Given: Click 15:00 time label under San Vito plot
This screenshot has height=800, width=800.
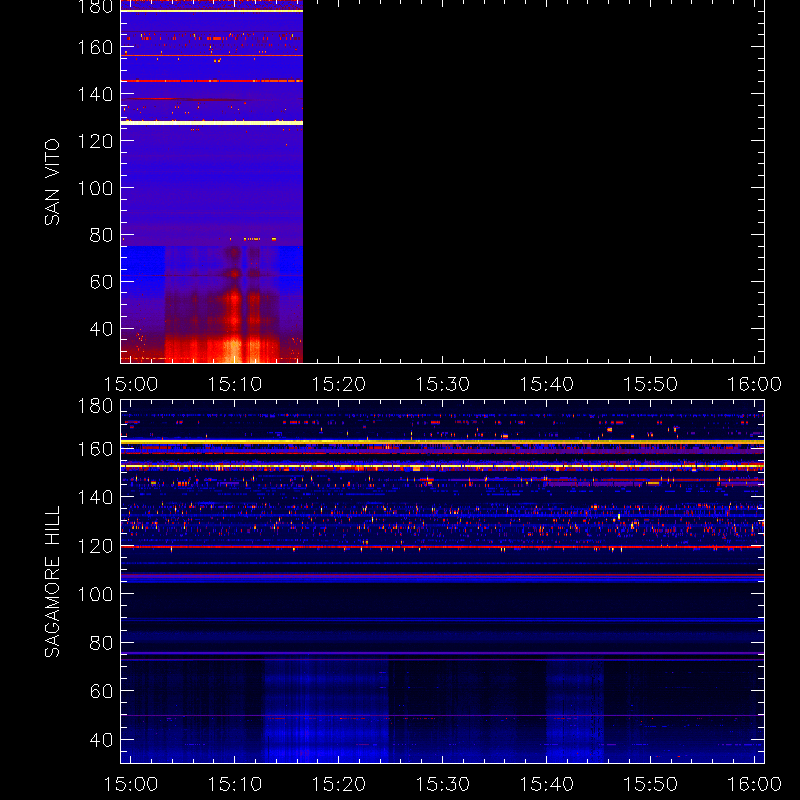Looking at the screenshot, I should [x=131, y=384].
